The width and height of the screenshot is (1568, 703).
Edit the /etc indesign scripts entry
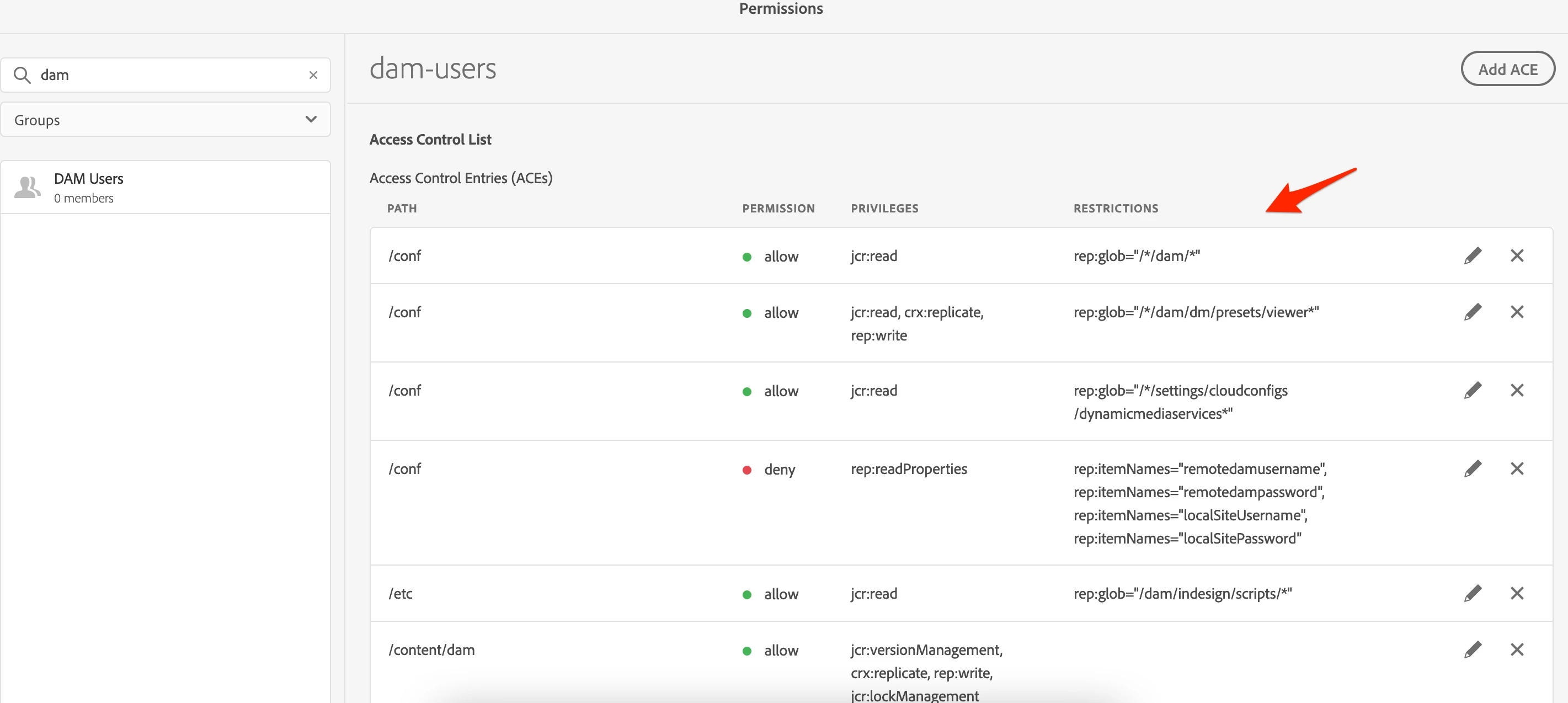pyautogui.click(x=1472, y=593)
